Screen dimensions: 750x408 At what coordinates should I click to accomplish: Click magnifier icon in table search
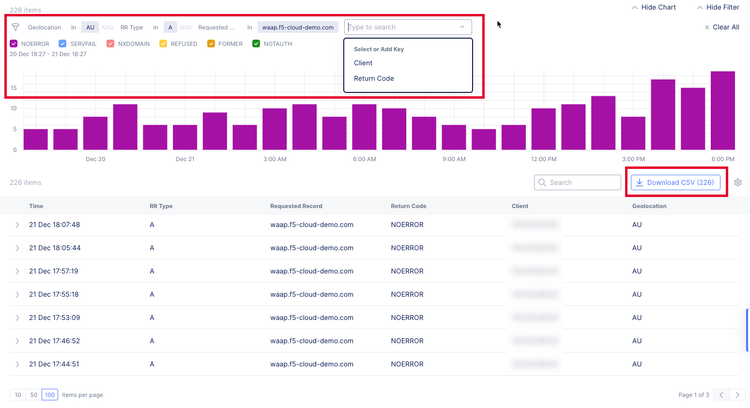(542, 183)
